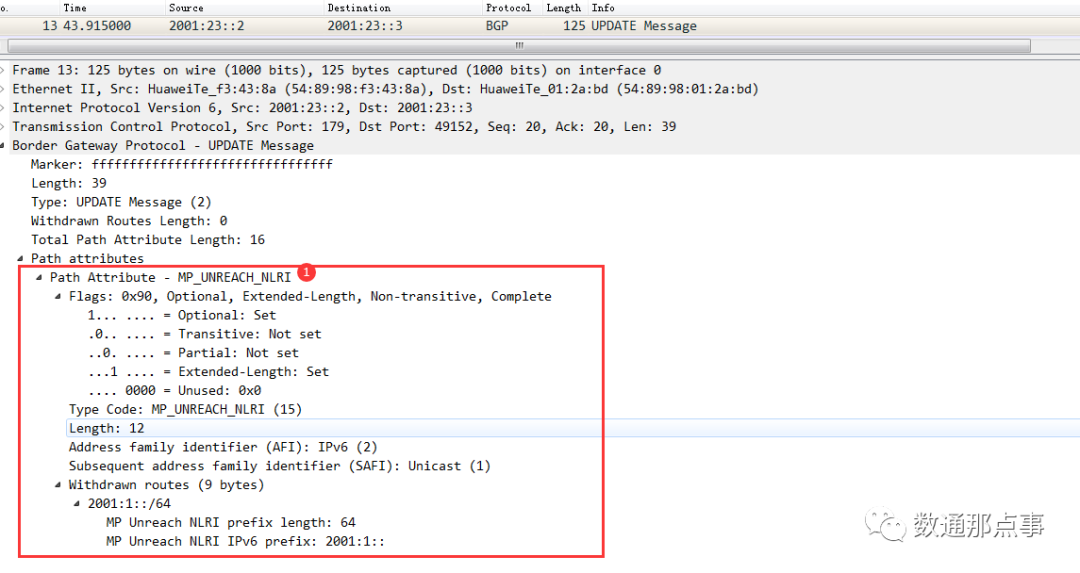Select Type Code: MP_UNREACH_NLRI (15) line

(x=185, y=409)
